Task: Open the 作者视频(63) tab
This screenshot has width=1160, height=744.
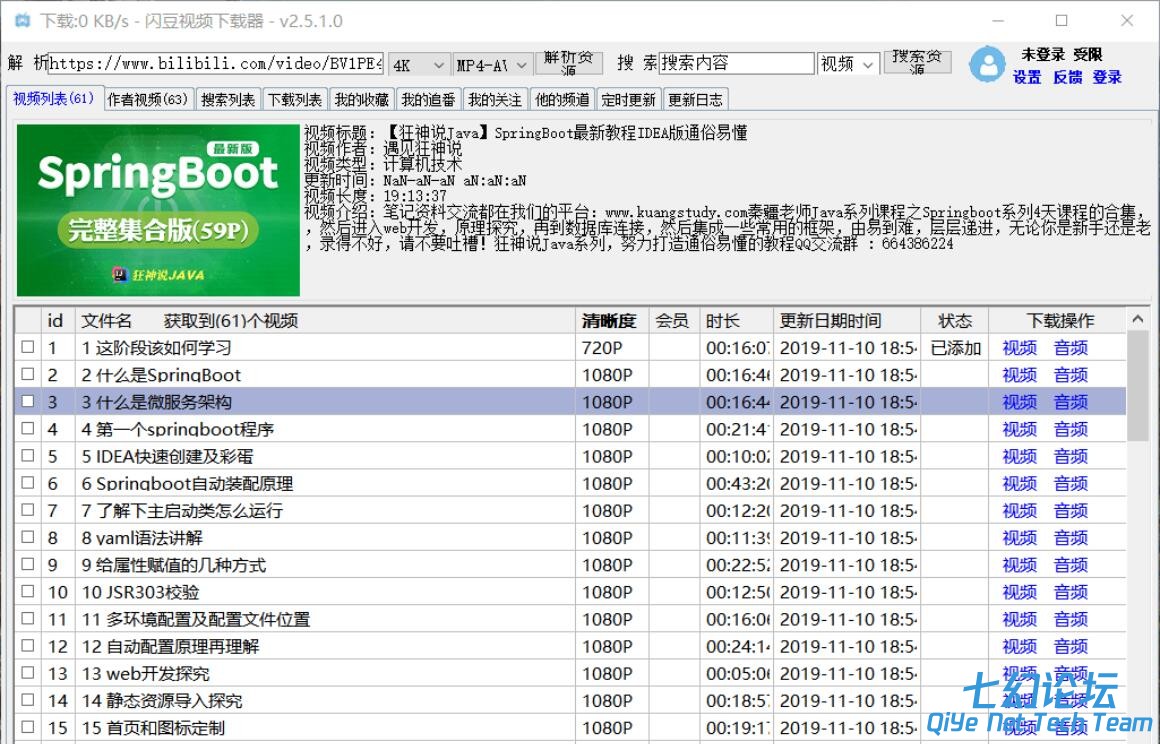Action: [x=148, y=99]
